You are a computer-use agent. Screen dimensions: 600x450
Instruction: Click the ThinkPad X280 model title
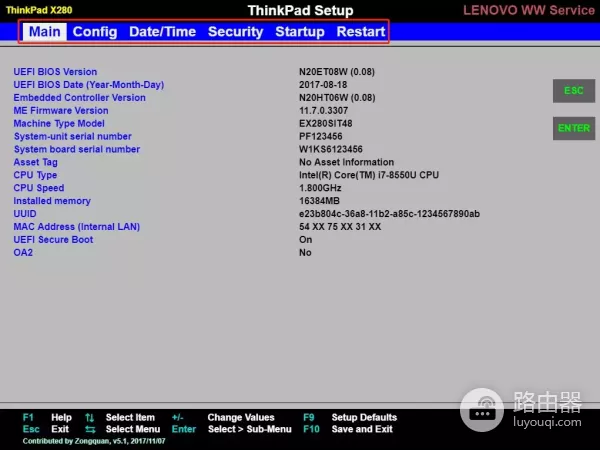39,10
